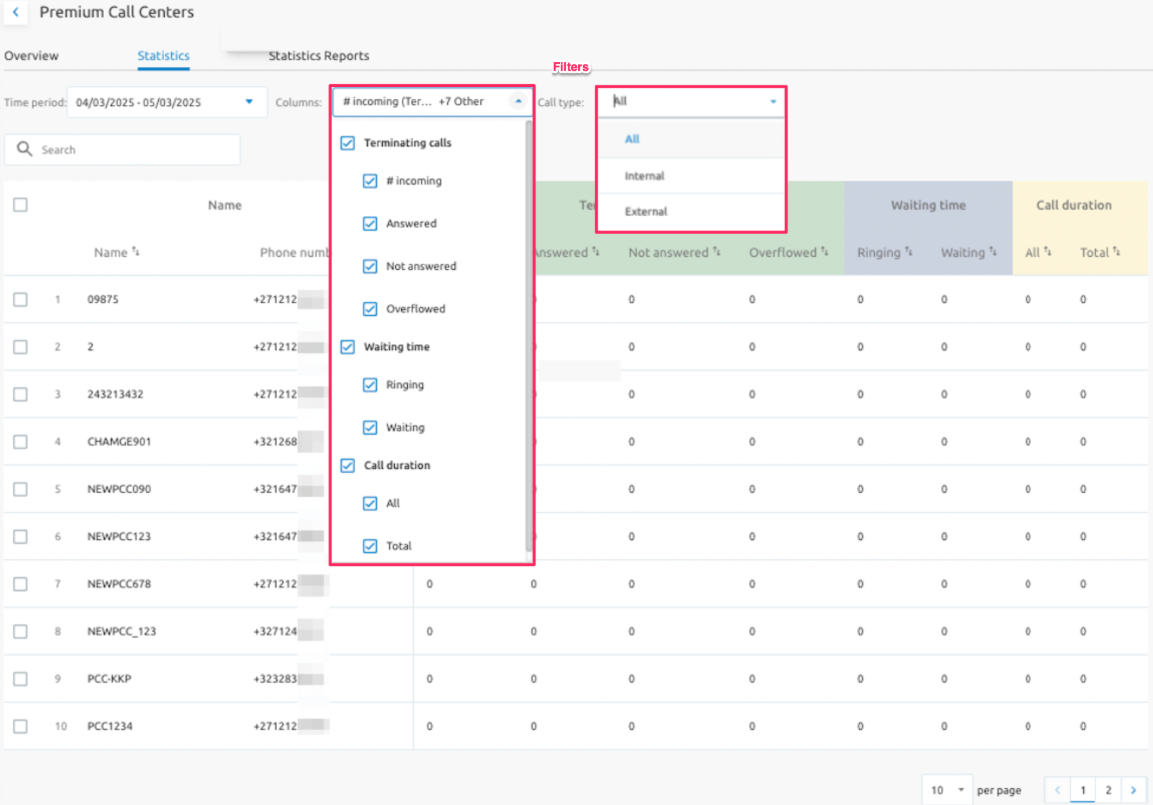Go to page 2
Image resolution: width=1153 pixels, height=805 pixels.
tap(1108, 790)
